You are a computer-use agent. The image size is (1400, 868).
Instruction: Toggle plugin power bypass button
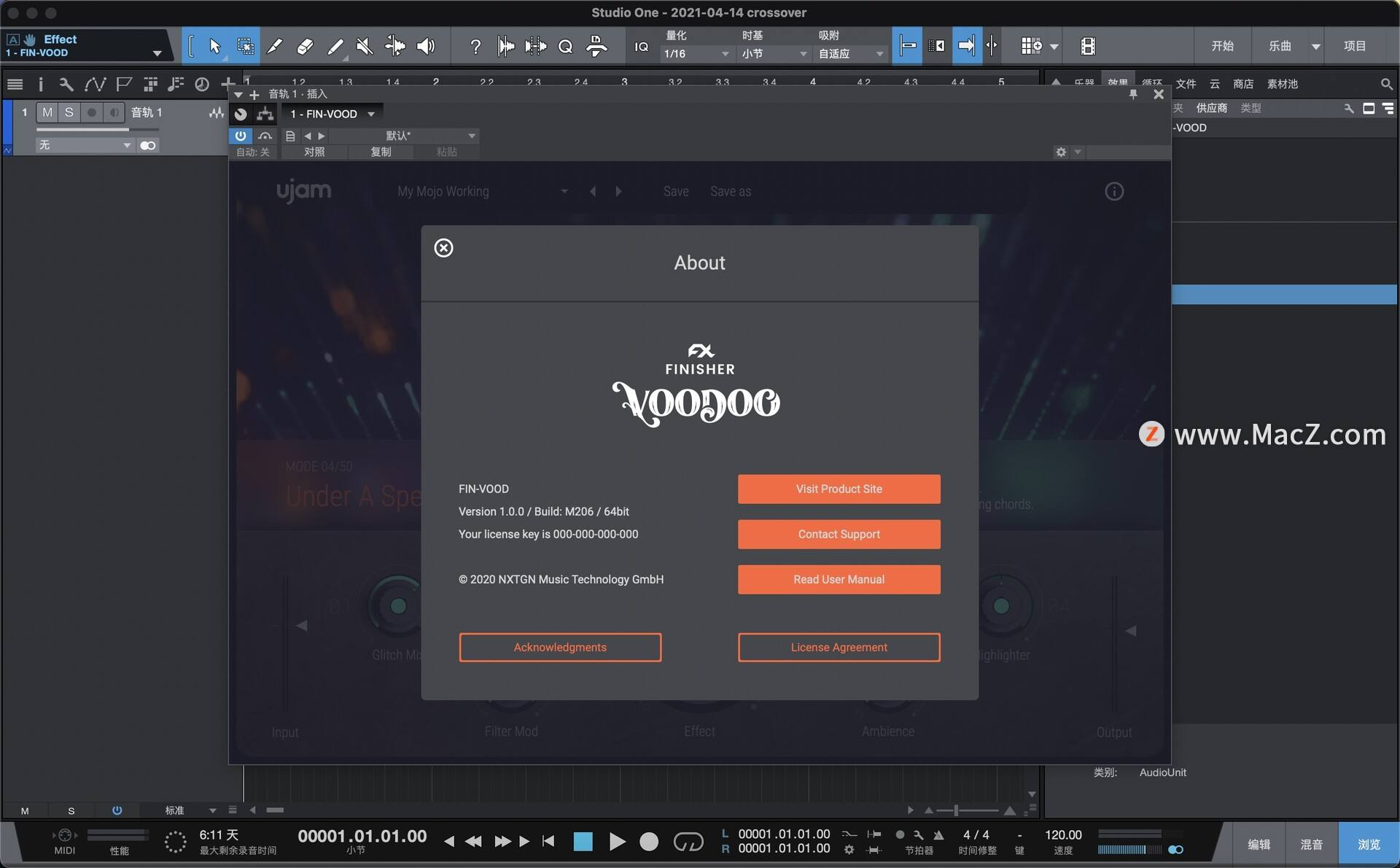(241, 136)
